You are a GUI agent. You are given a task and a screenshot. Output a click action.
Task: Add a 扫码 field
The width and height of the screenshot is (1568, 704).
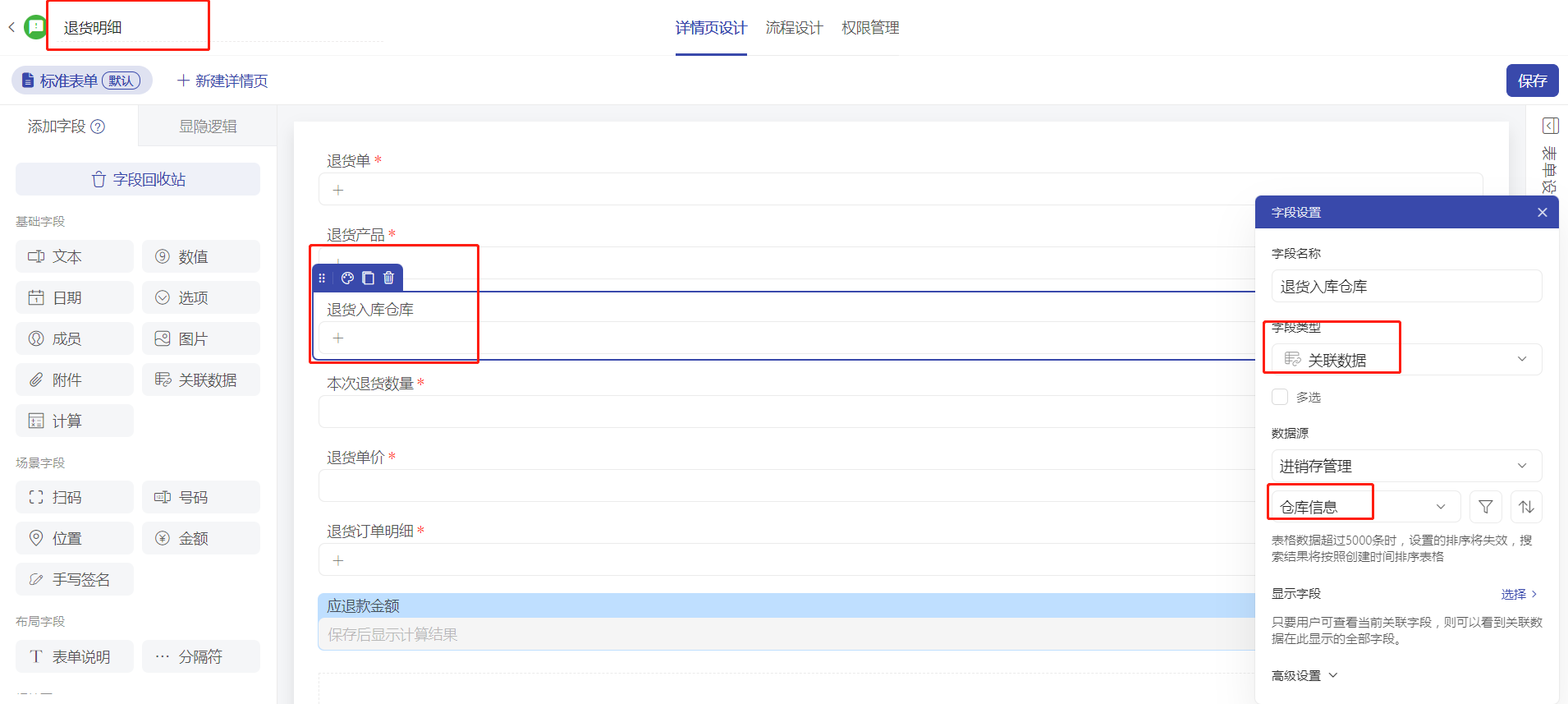(x=75, y=497)
